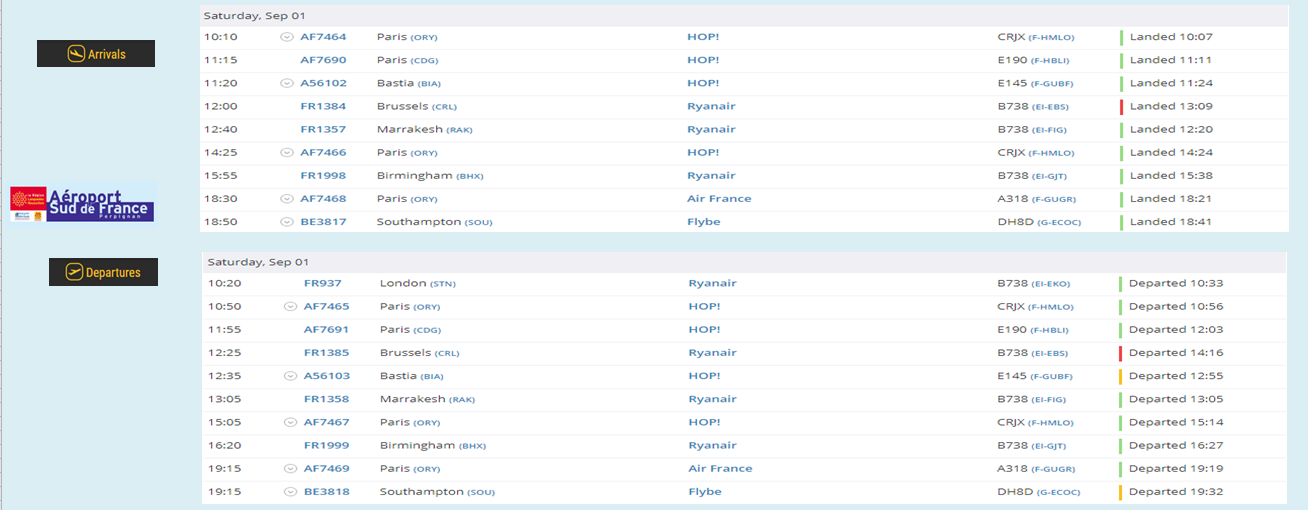Image resolution: width=1308 pixels, height=510 pixels.
Task: Select status text Departed 14:16
Action: [x=1176, y=352]
